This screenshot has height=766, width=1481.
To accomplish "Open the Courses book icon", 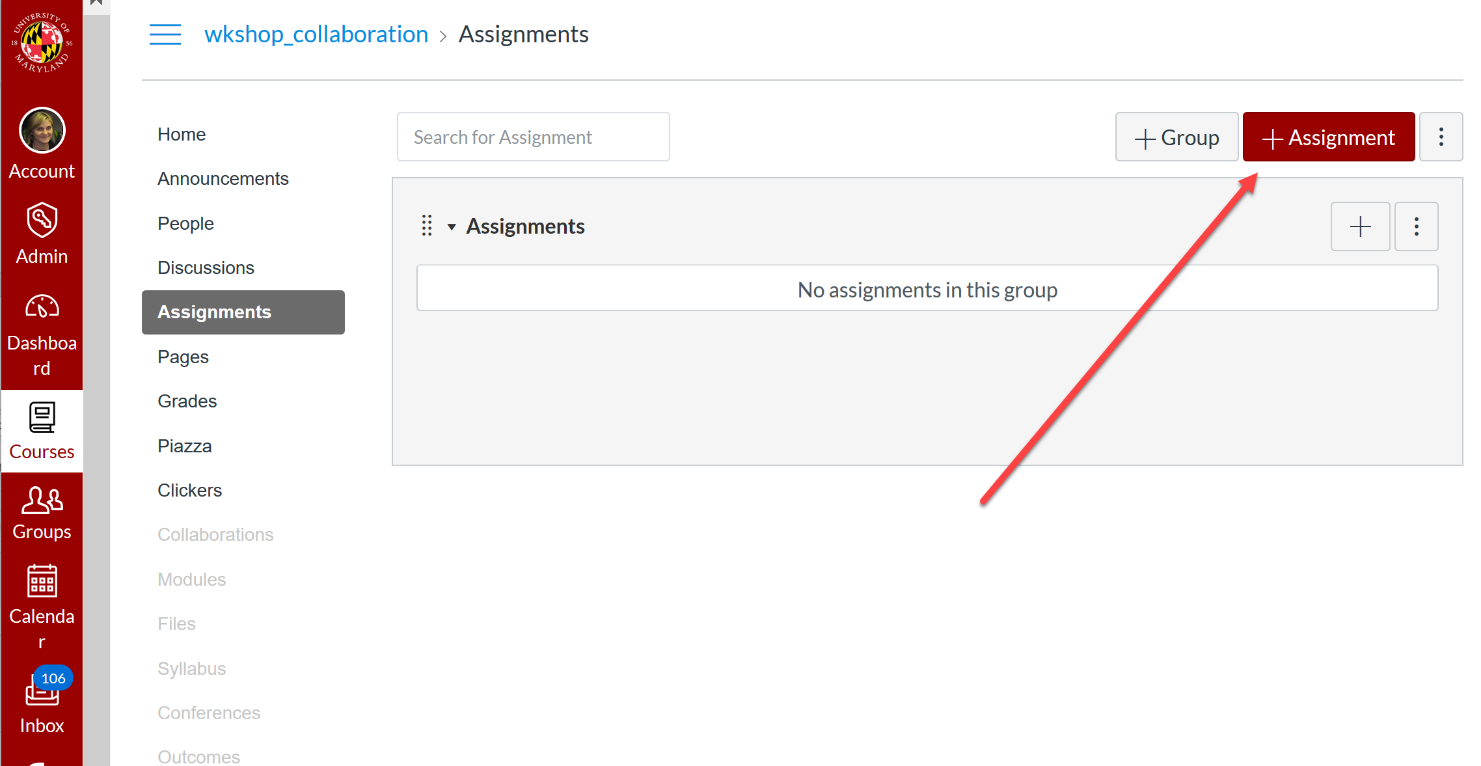I will [x=42, y=417].
